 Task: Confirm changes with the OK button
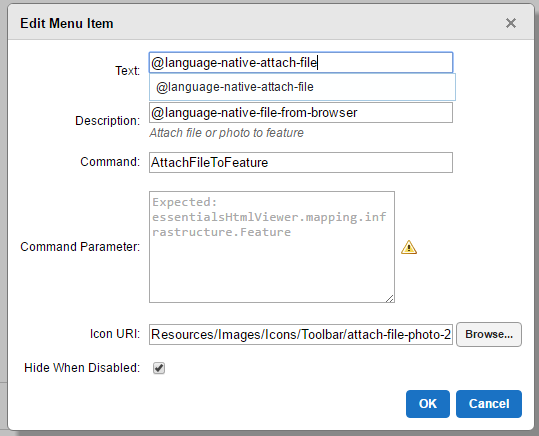click(x=428, y=404)
